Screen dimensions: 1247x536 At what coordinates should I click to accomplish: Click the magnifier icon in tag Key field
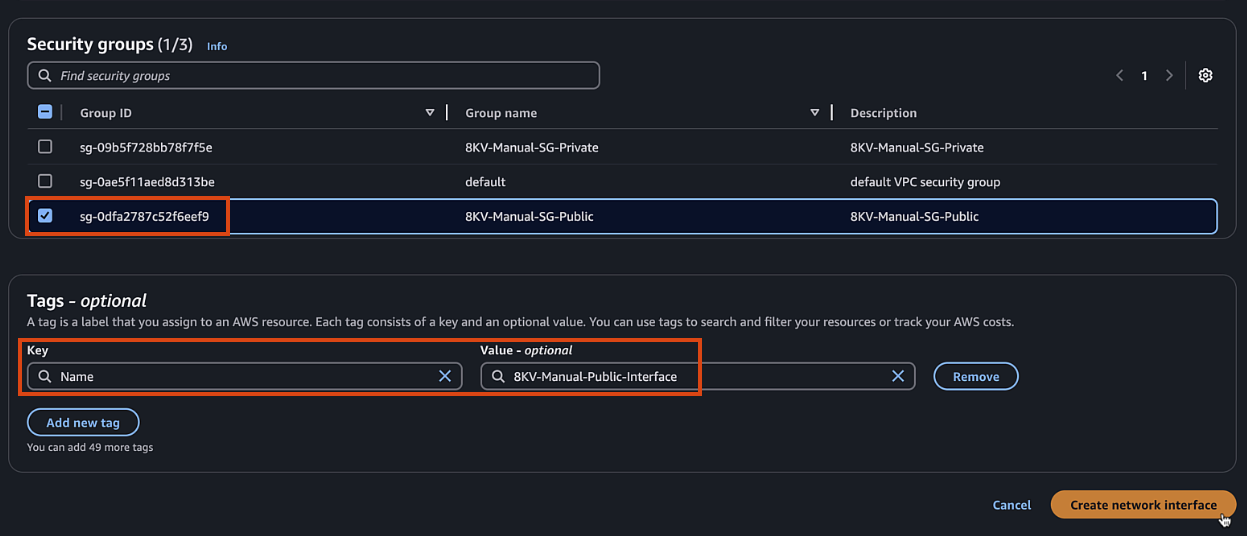point(45,376)
